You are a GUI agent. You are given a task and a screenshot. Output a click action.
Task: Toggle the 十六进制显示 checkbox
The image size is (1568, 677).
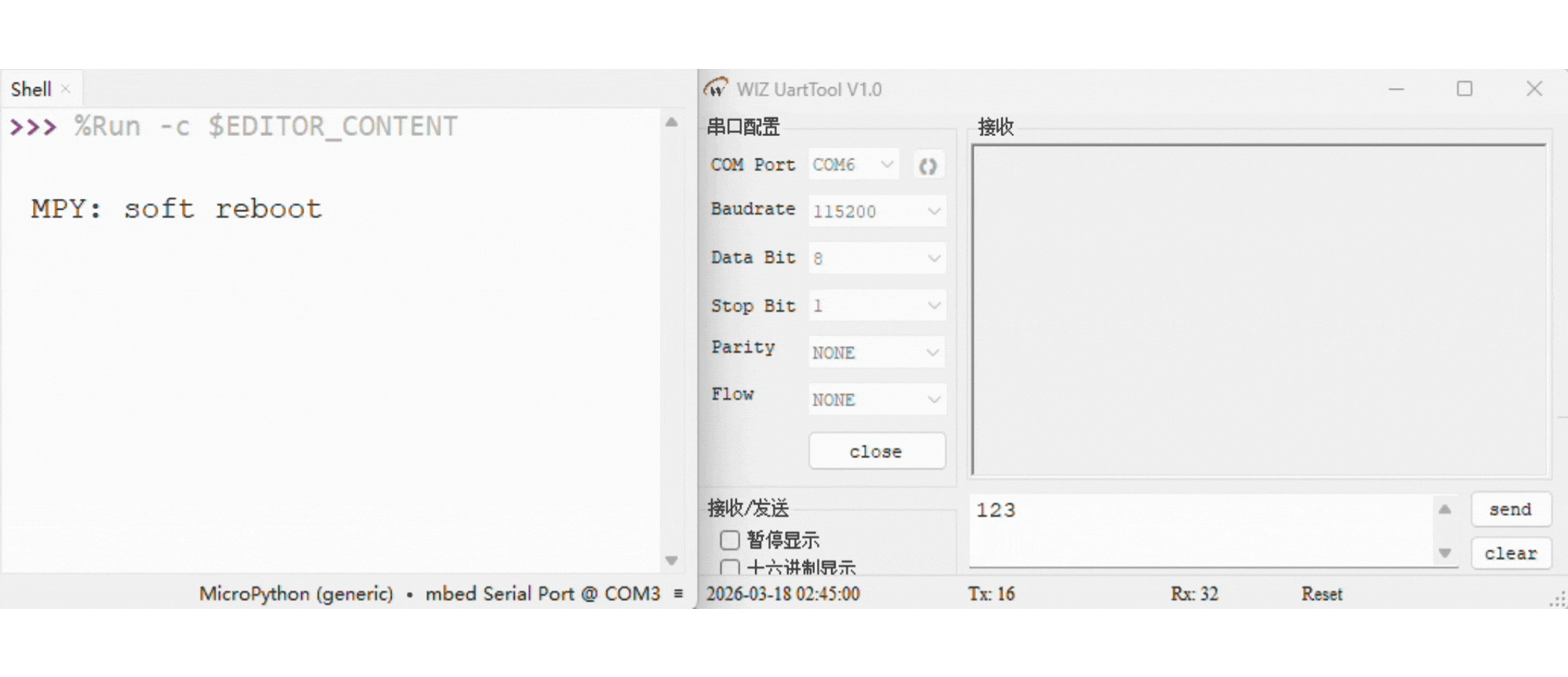730,568
